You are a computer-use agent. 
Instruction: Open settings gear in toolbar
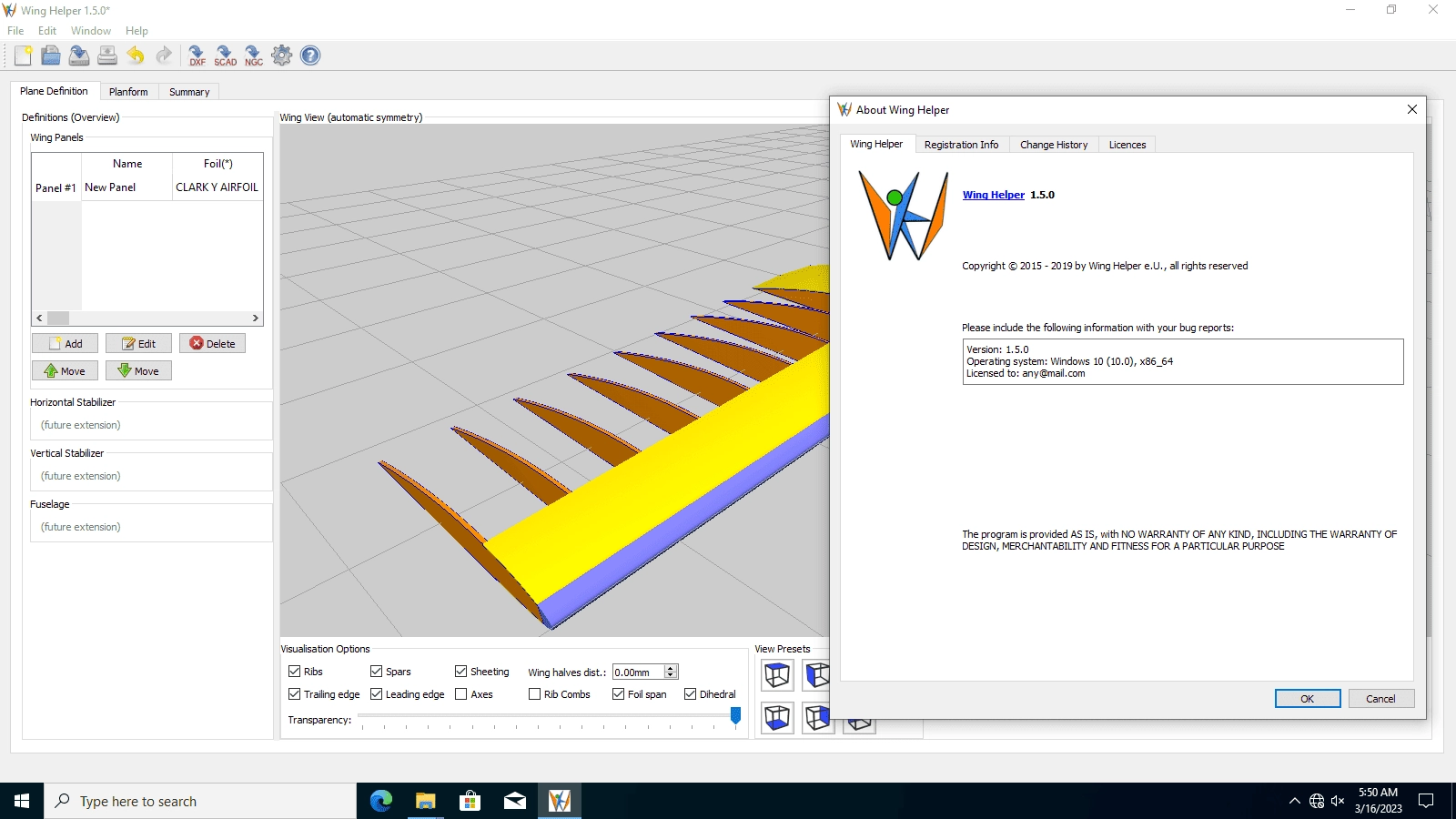(282, 56)
